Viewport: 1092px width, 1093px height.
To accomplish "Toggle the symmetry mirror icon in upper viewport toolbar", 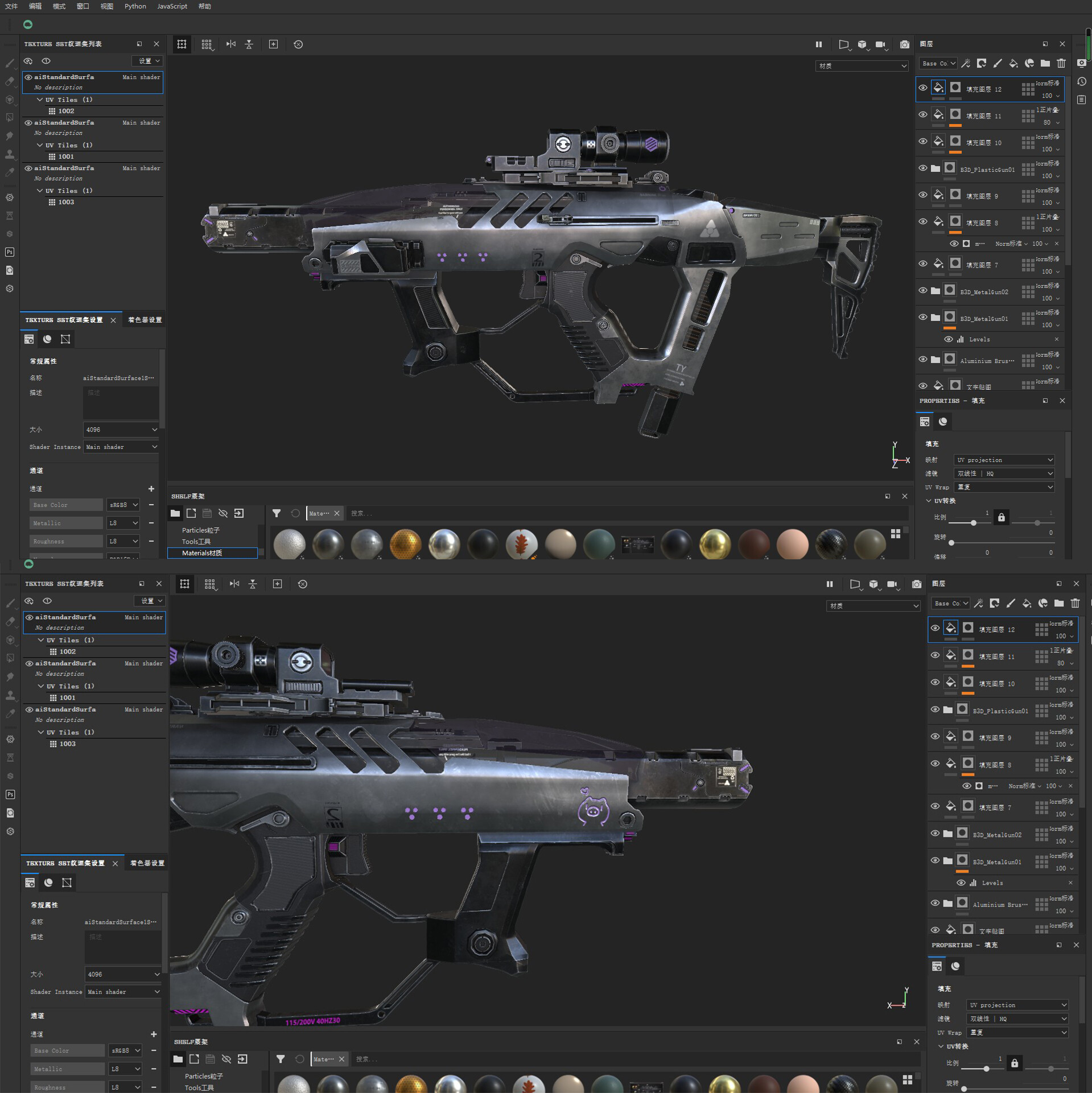I will point(230,44).
